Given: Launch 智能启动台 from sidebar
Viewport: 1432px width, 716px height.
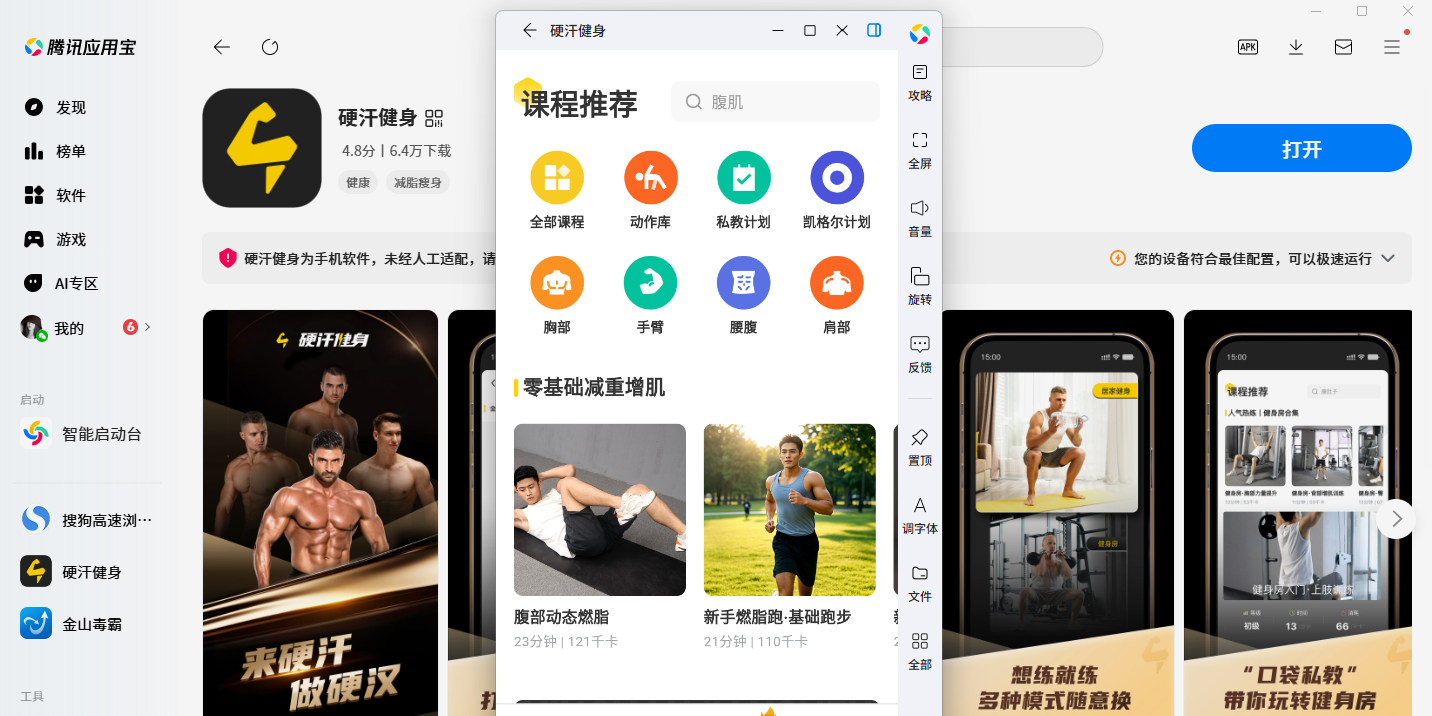Looking at the screenshot, I should coord(82,434).
